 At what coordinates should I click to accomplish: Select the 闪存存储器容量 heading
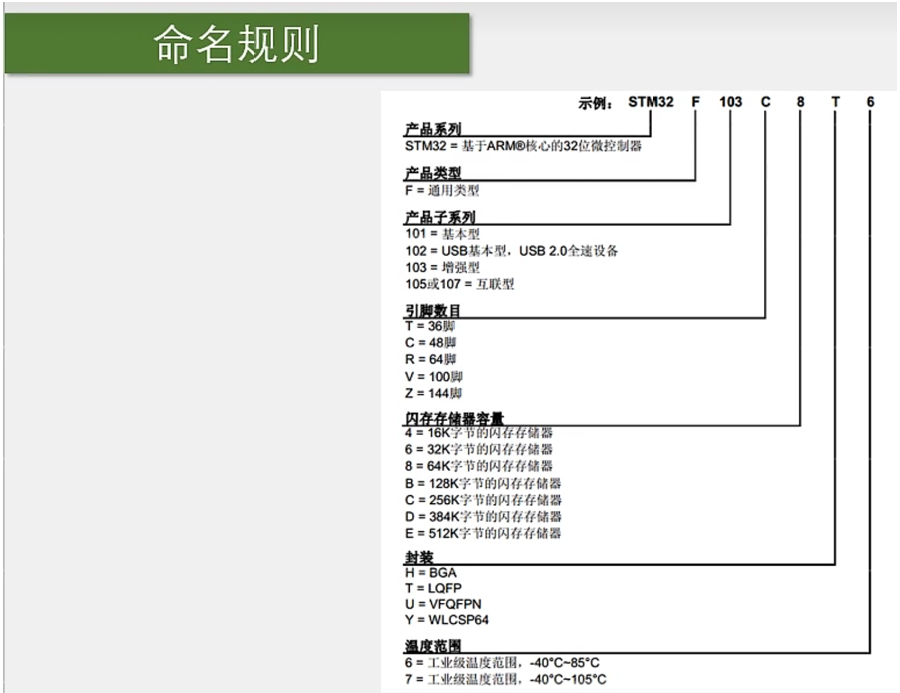pyautogui.click(x=454, y=418)
